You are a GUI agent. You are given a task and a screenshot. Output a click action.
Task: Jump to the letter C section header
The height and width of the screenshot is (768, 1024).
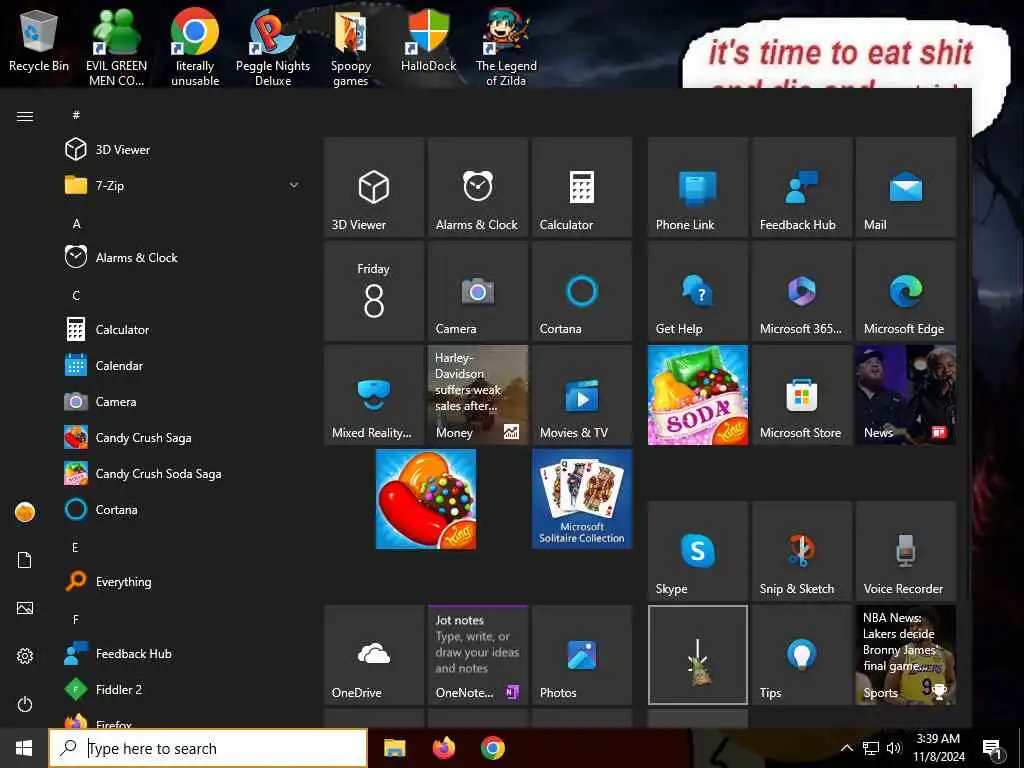point(76,296)
